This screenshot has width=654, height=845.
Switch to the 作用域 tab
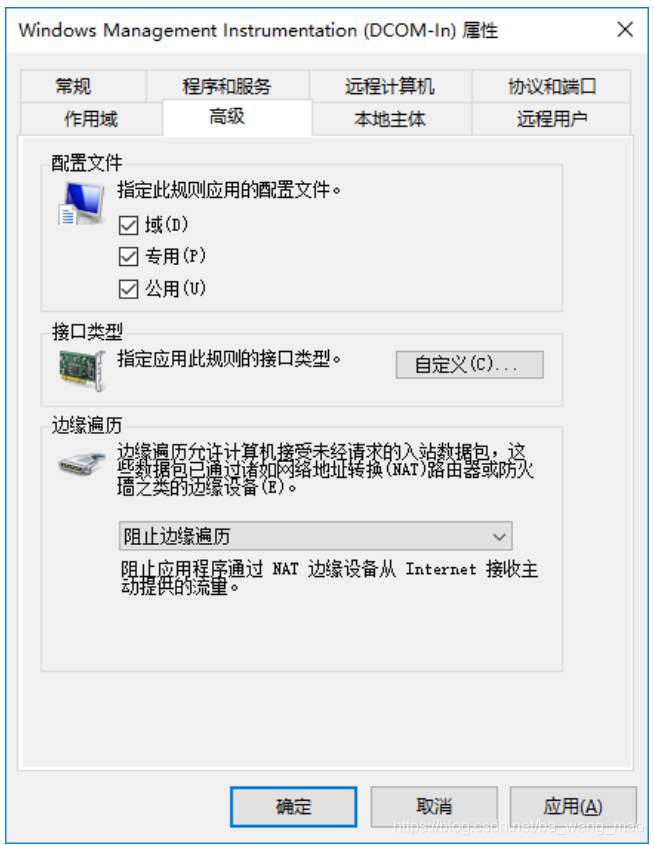point(91,119)
